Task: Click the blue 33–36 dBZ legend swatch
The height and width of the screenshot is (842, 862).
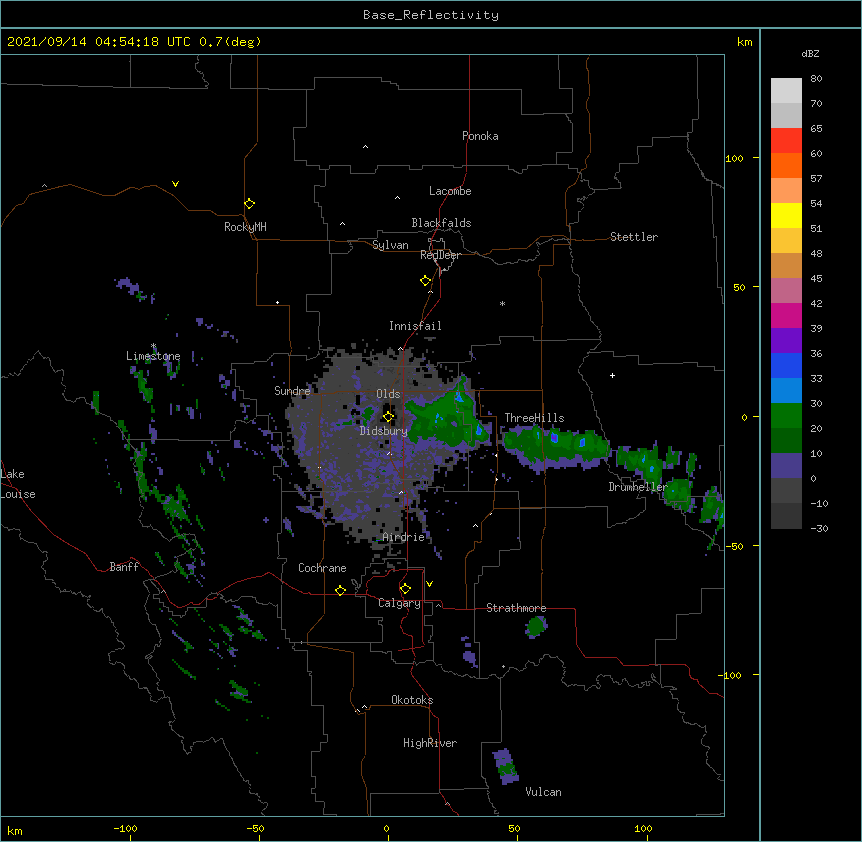Action: pos(786,365)
